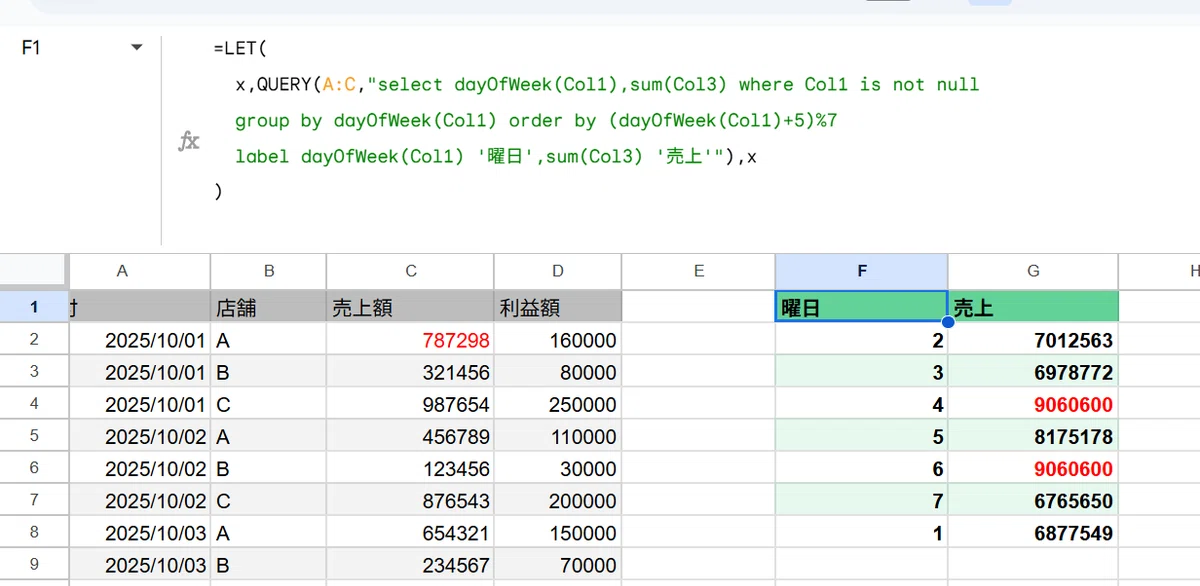Click the 売上額 header cell
Image resolution: width=1200 pixels, height=586 pixels.
click(410, 307)
